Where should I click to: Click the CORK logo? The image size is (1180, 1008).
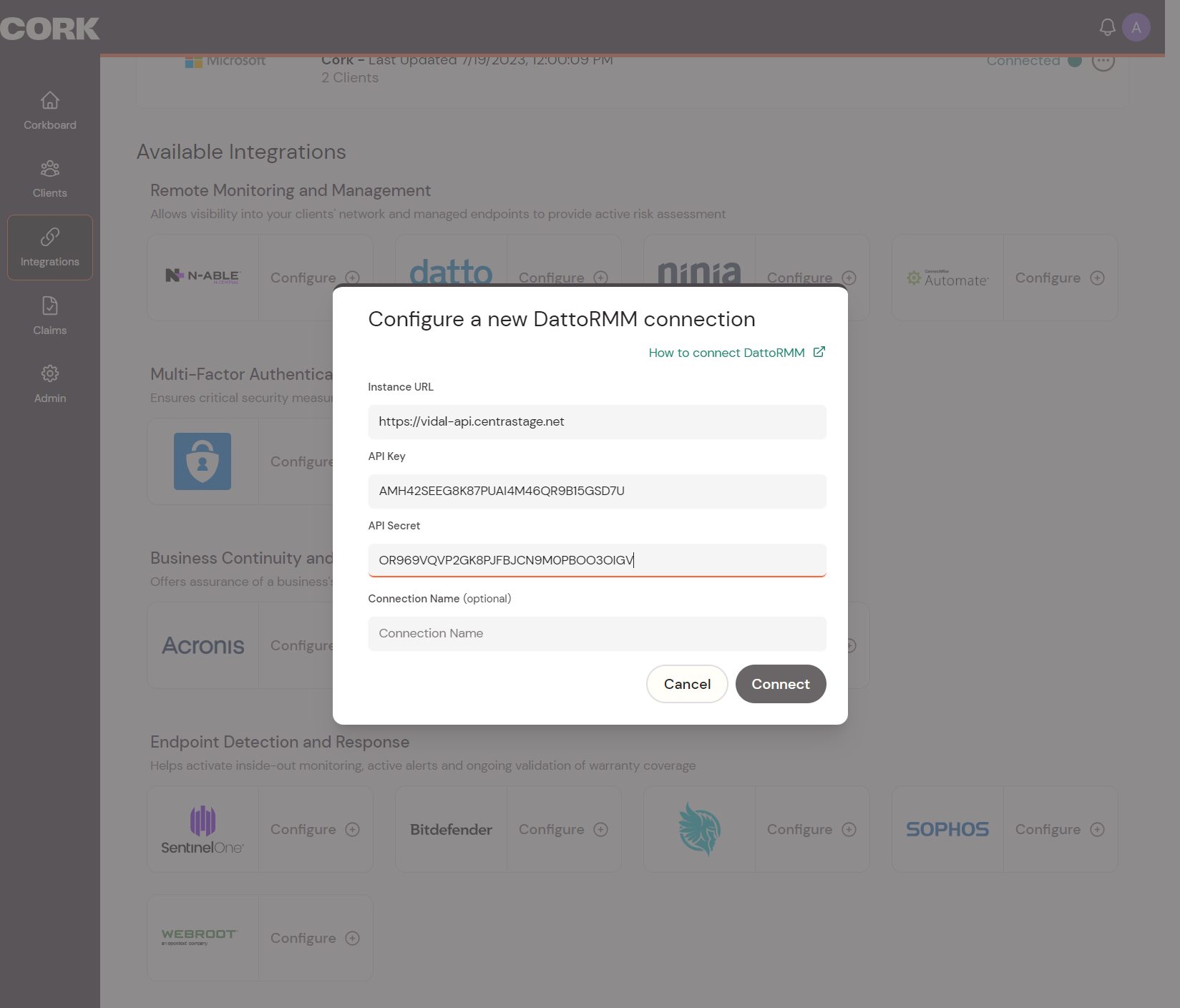[49, 29]
